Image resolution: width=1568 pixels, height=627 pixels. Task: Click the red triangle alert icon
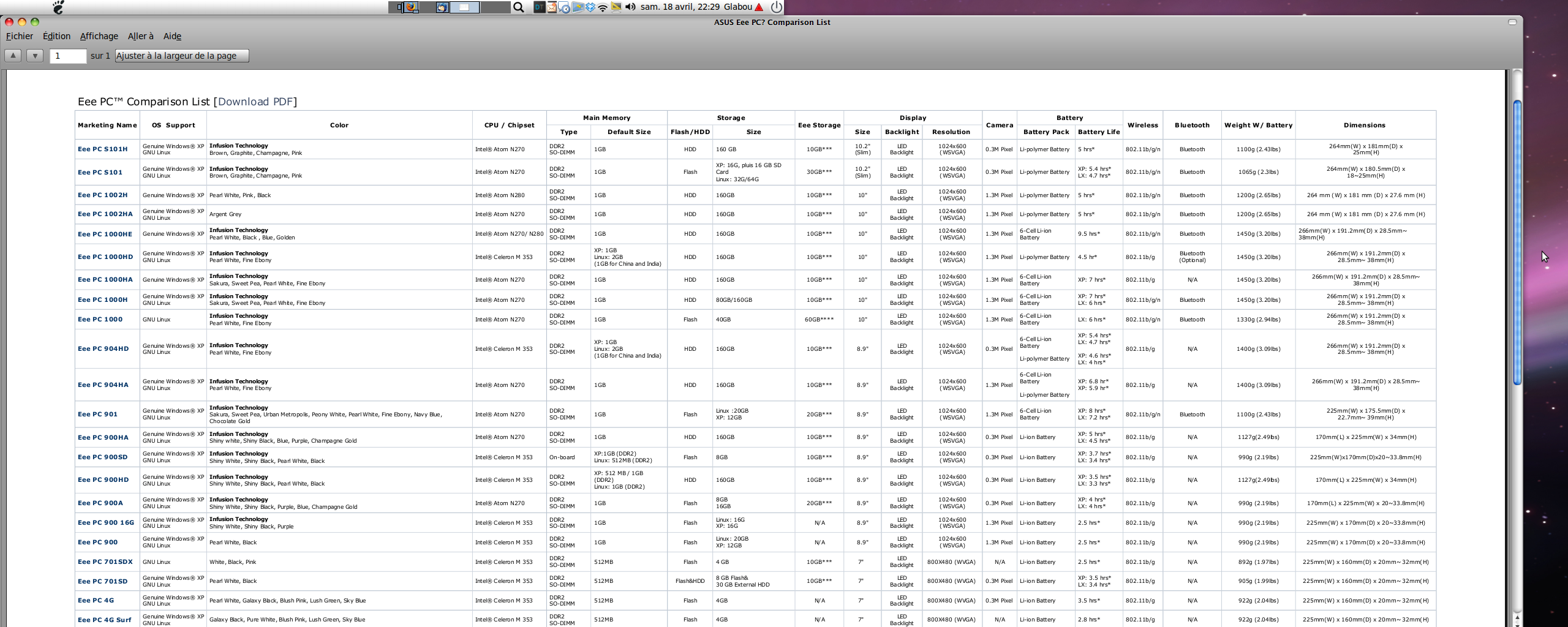(759, 7)
